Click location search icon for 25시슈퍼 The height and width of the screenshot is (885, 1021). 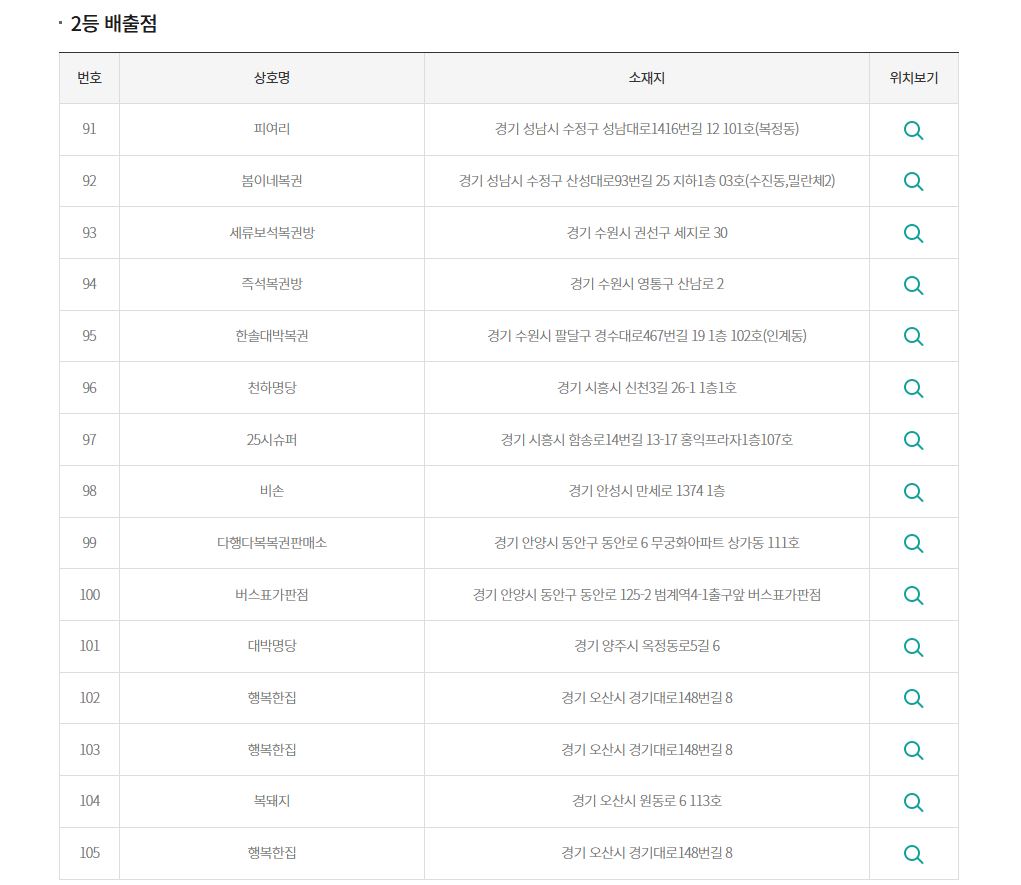(913, 440)
